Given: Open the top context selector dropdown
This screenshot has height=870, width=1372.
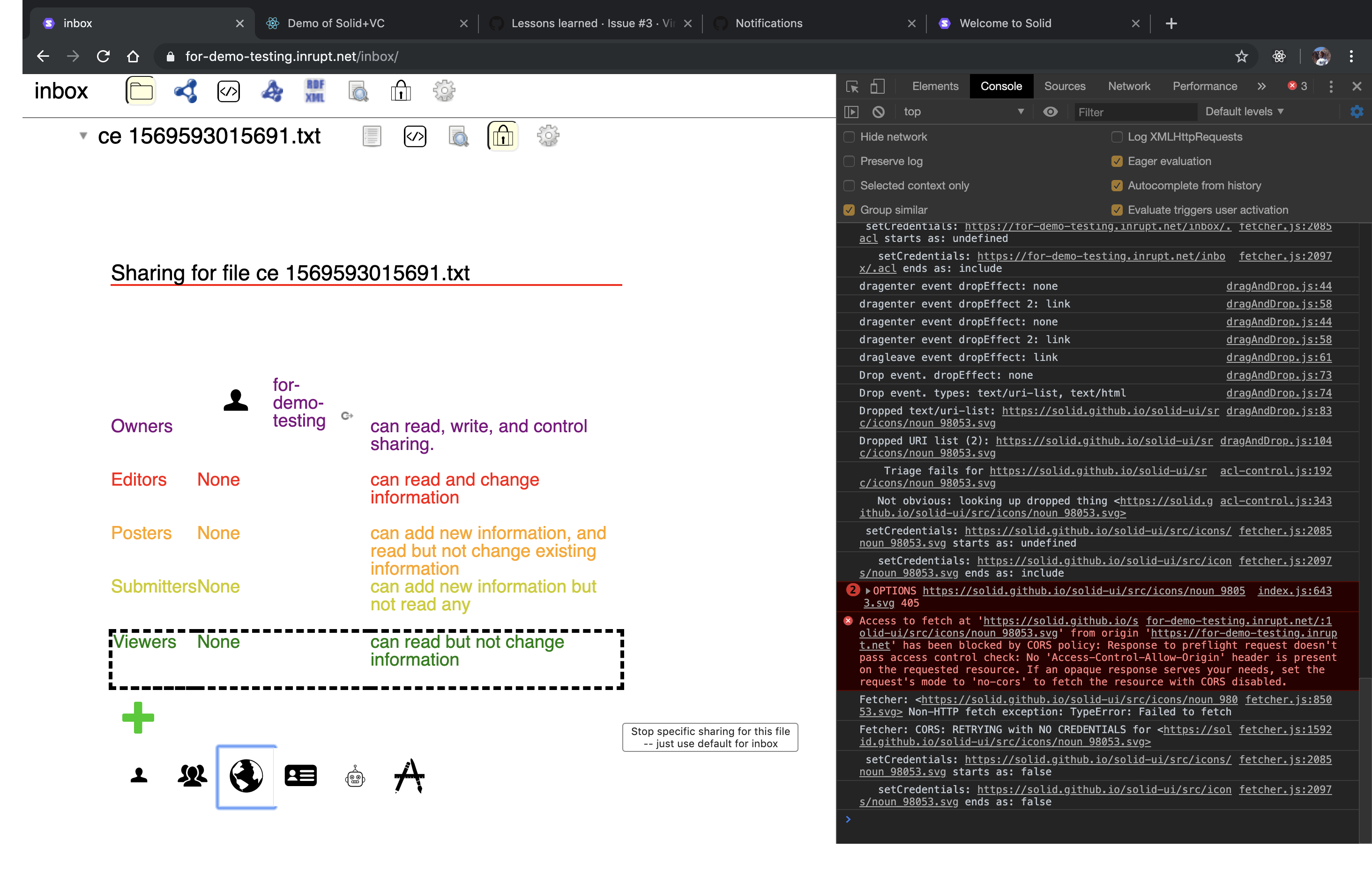Looking at the screenshot, I should click(x=963, y=112).
